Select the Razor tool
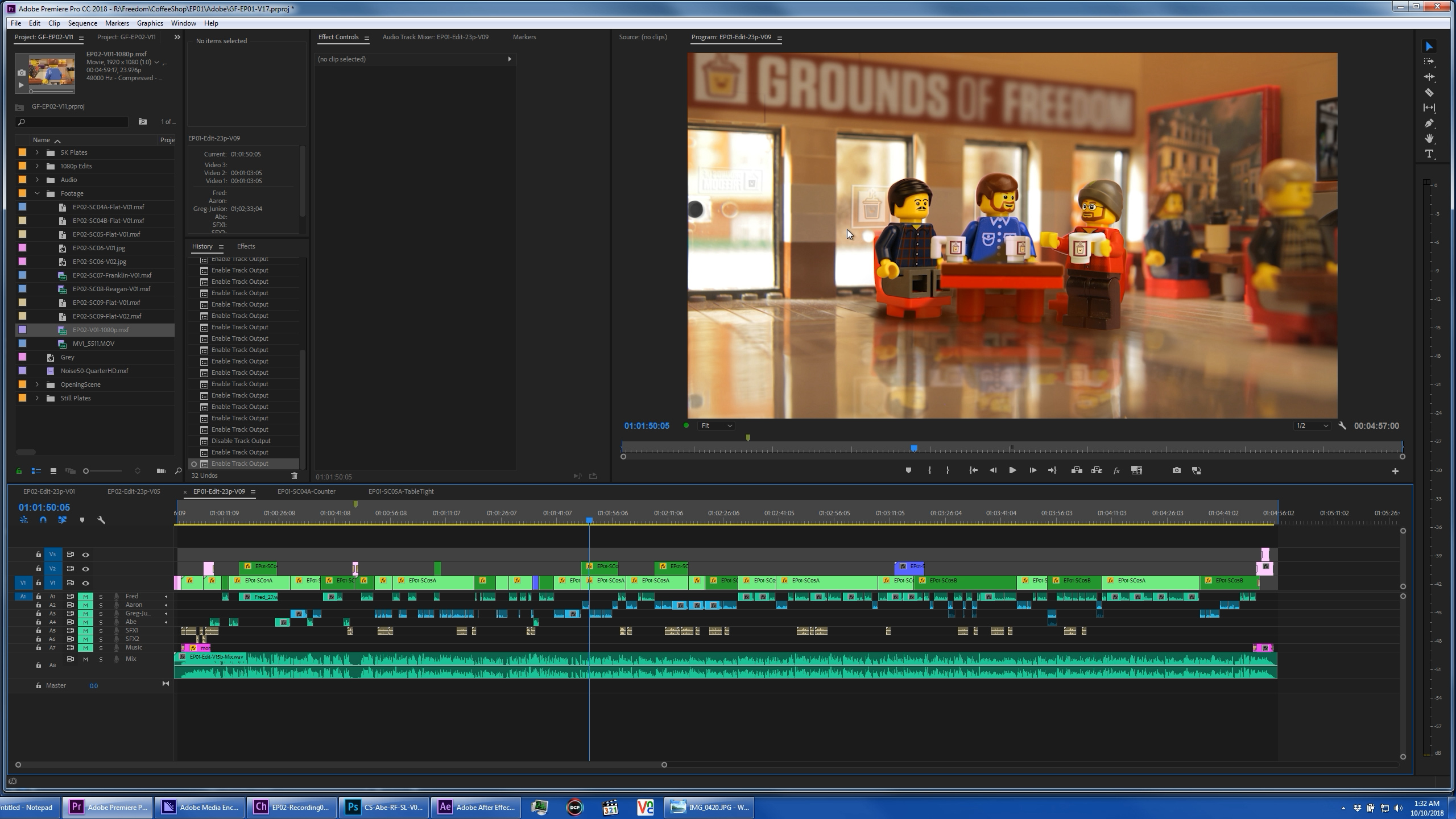Image resolution: width=1456 pixels, height=819 pixels. click(1429, 92)
